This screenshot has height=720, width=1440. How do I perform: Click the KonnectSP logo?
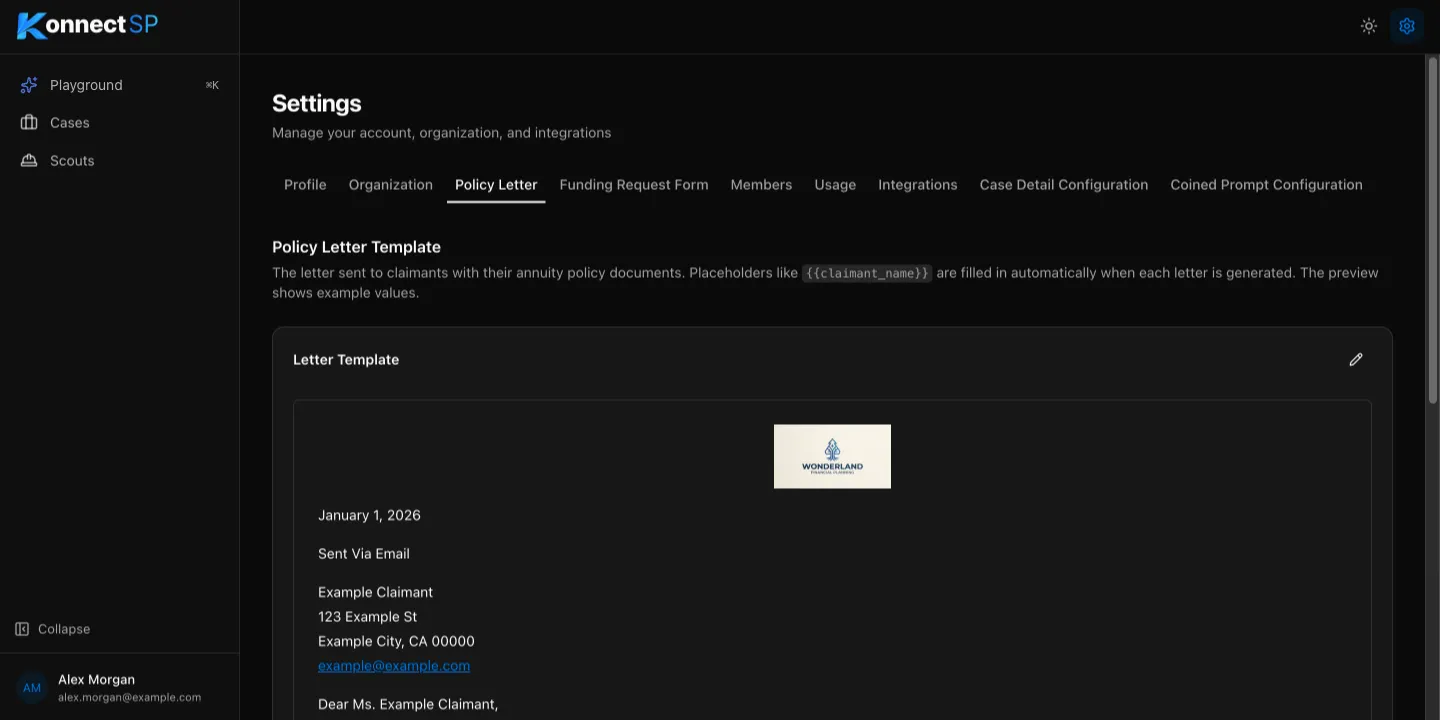pos(88,25)
